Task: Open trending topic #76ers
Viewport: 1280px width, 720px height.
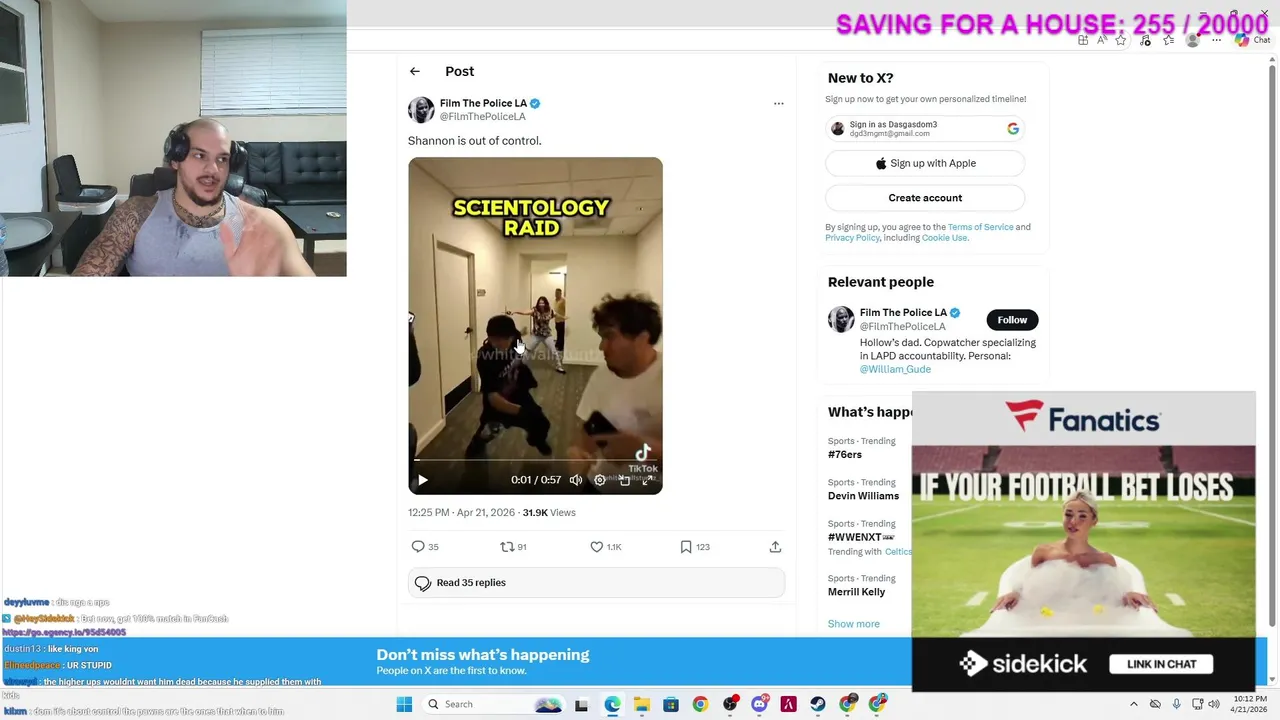Action: click(845, 455)
